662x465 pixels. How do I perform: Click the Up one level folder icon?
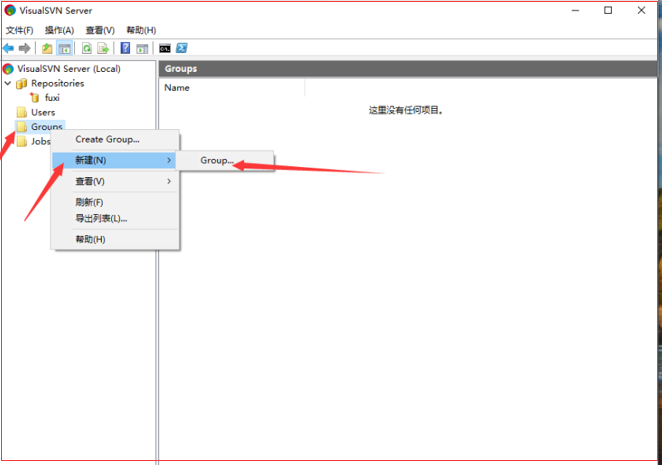click(x=47, y=48)
